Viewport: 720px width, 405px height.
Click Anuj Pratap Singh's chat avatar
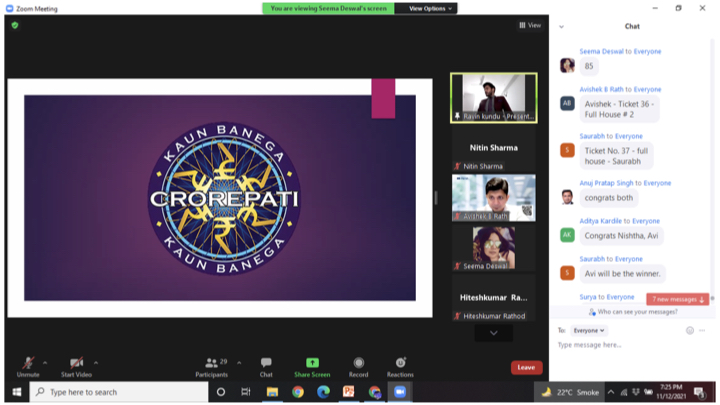[567, 197]
